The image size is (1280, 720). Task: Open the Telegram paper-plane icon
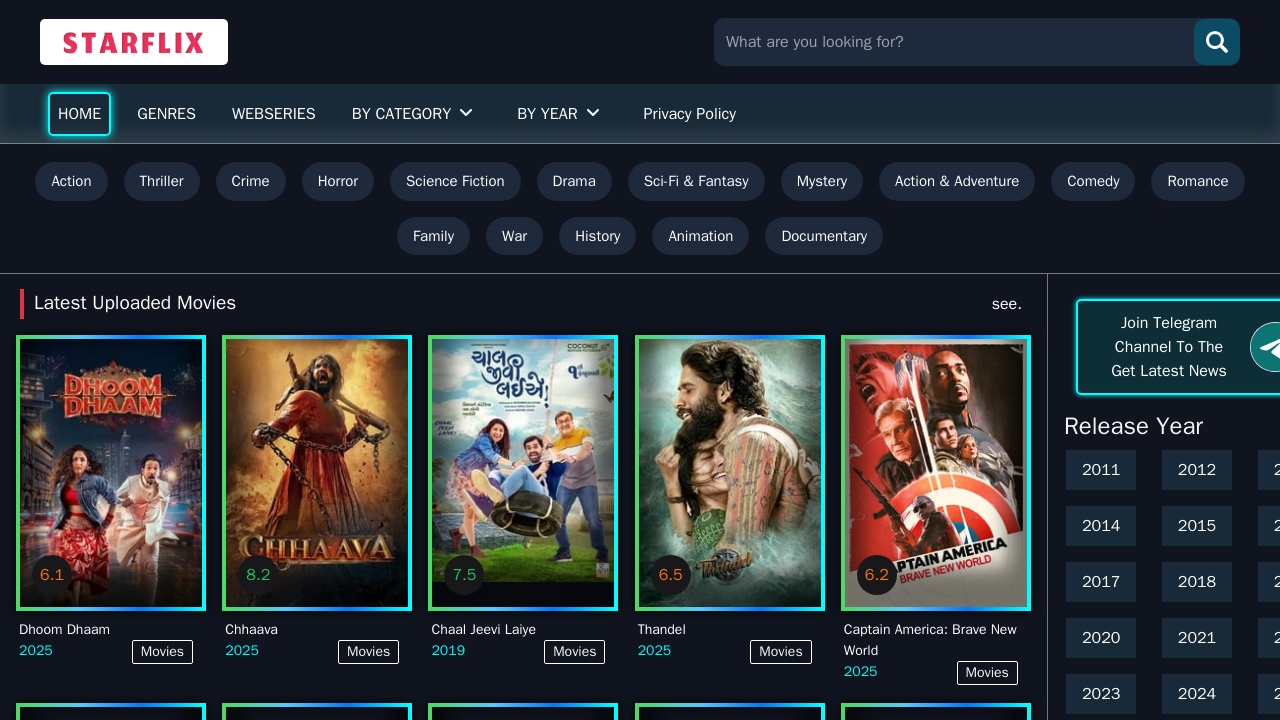[1266, 347]
